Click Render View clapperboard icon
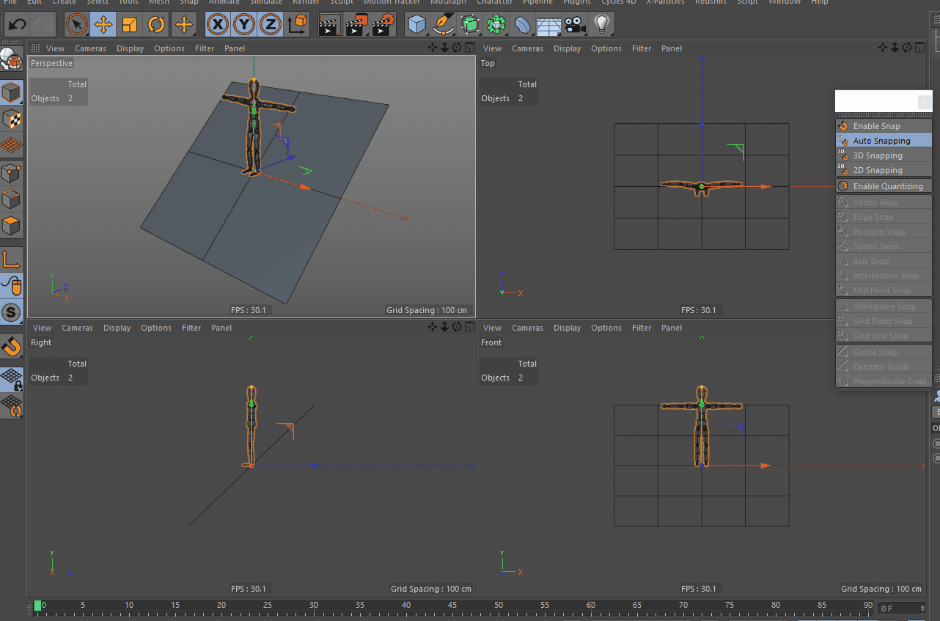This screenshot has width=940, height=621. 329,25
